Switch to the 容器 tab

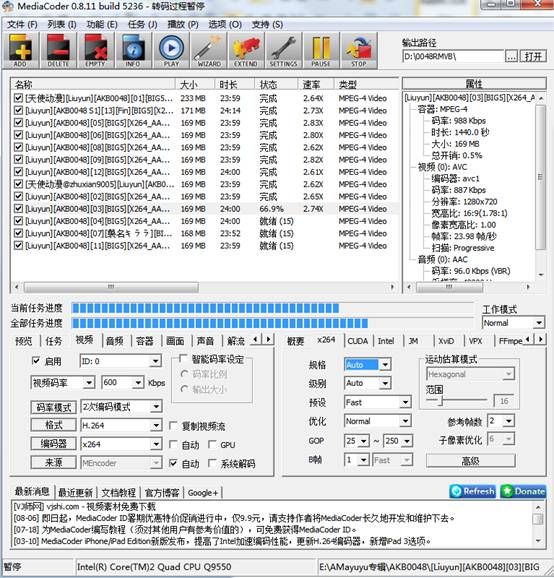point(145,341)
